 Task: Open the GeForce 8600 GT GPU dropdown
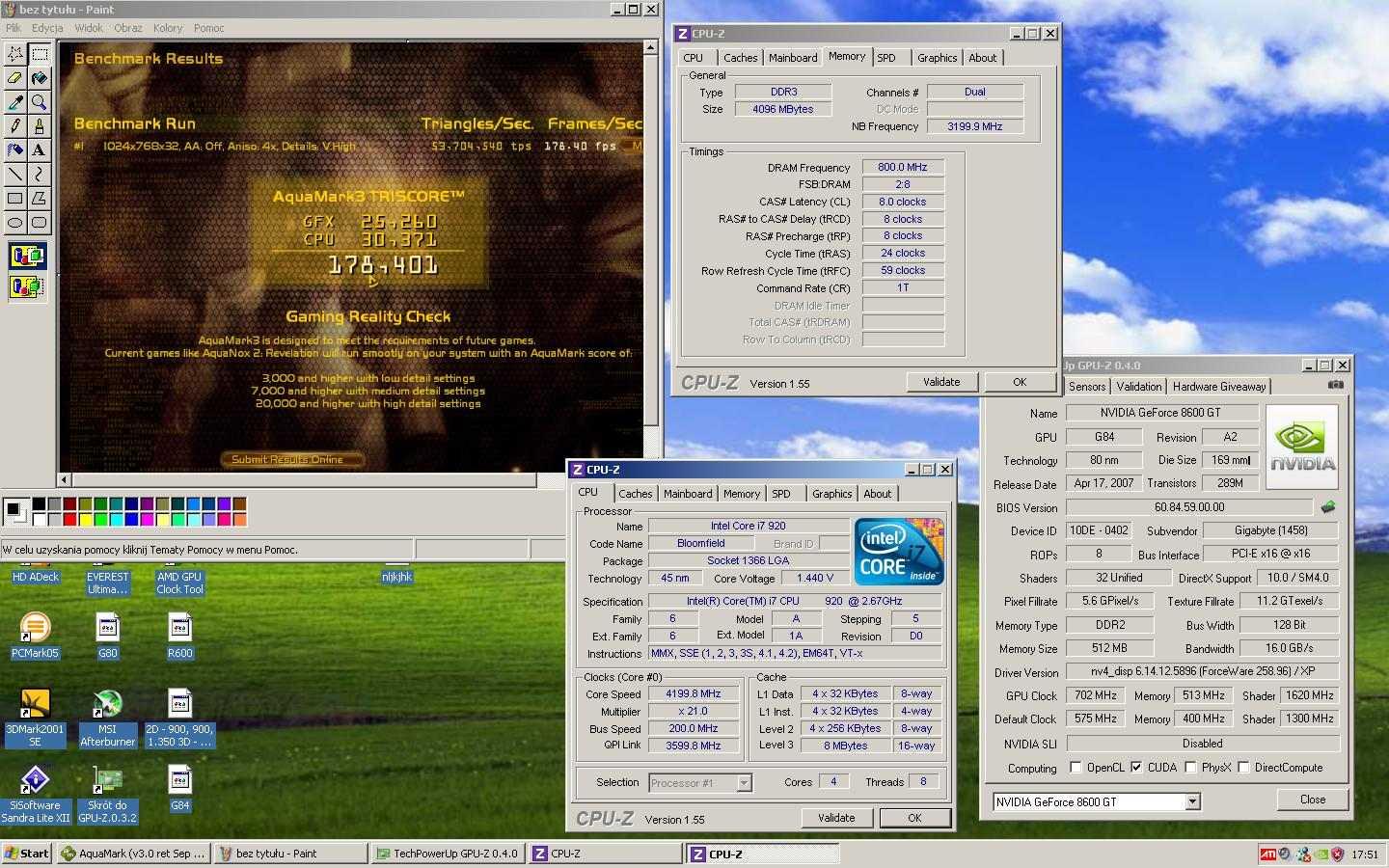(x=1192, y=801)
